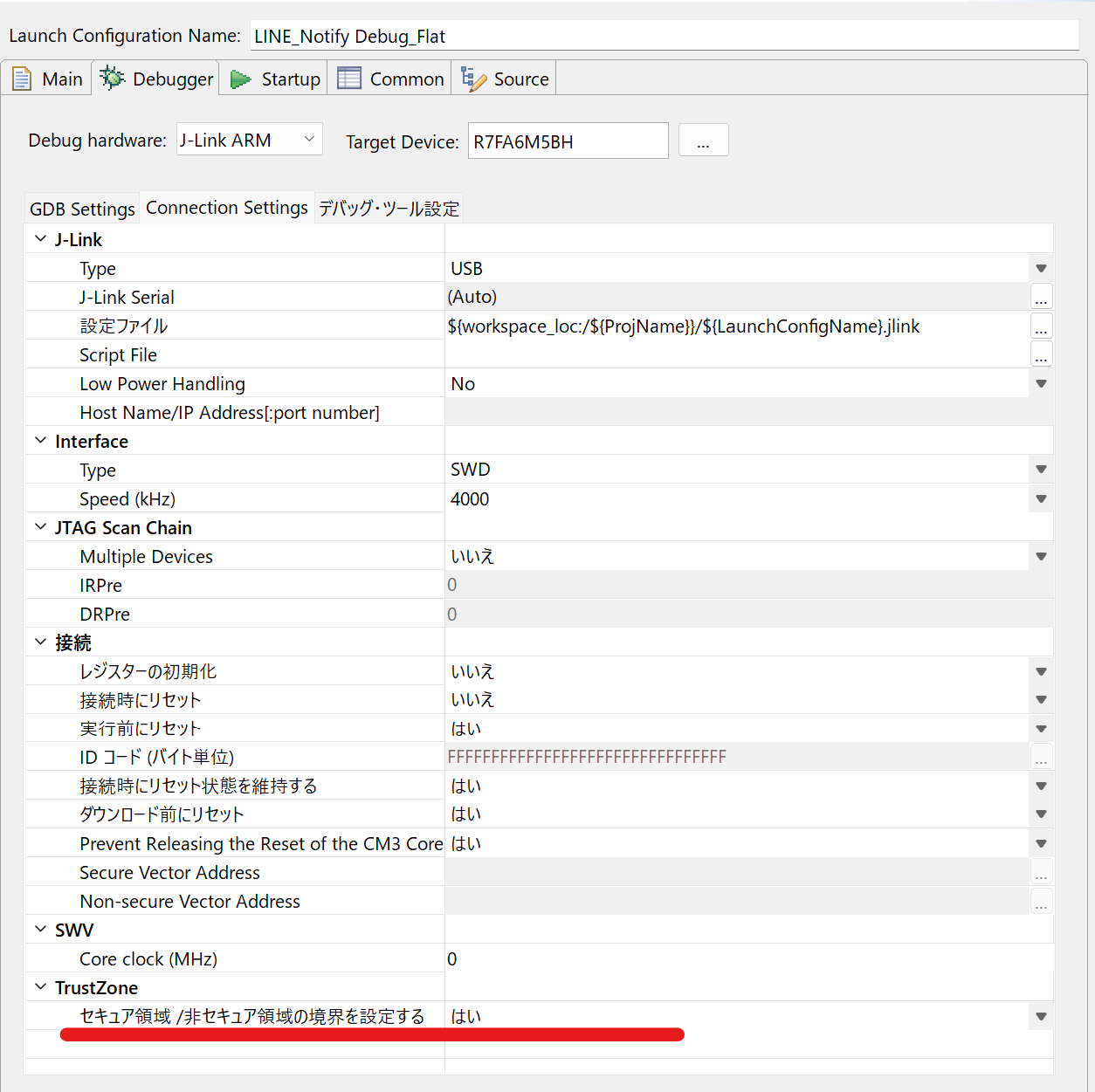Open the Debug hardware J-Link ARM dropdown

point(250,140)
